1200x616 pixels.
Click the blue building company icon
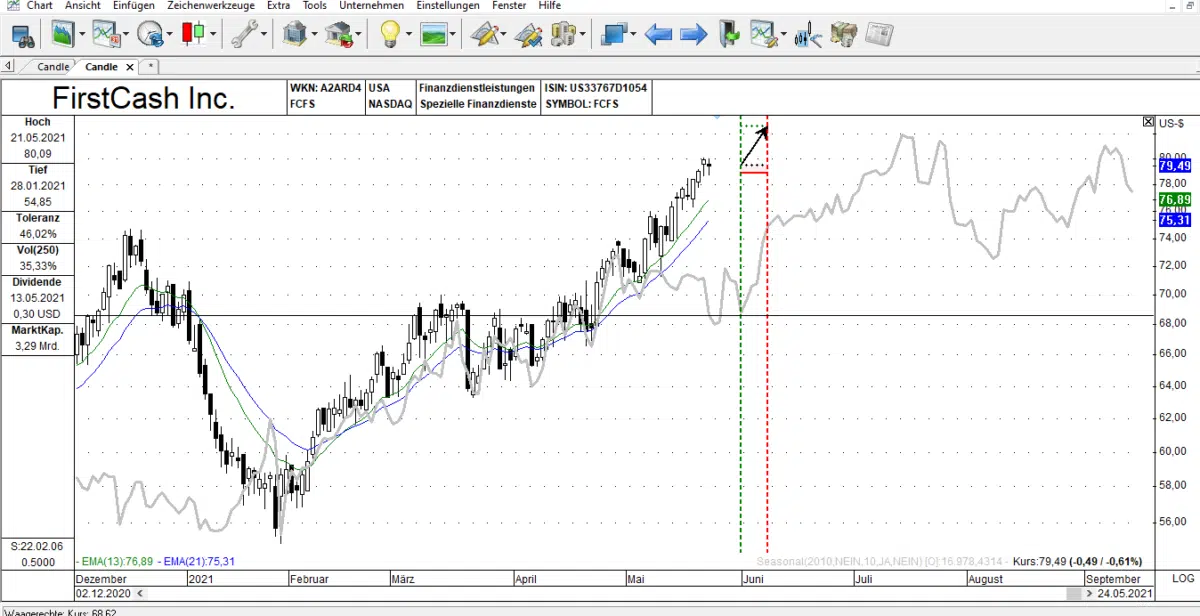click(295, 35)
